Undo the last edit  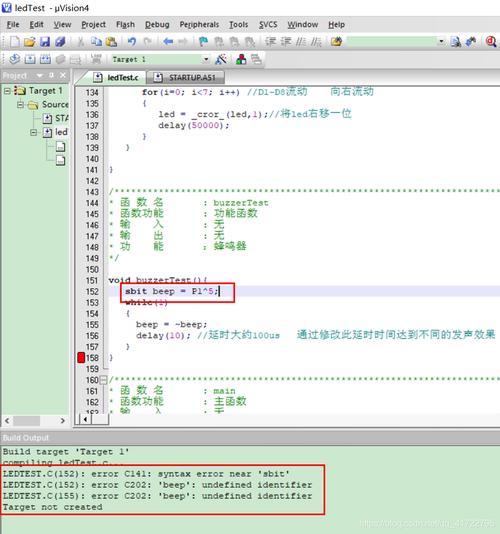[131, 42]
